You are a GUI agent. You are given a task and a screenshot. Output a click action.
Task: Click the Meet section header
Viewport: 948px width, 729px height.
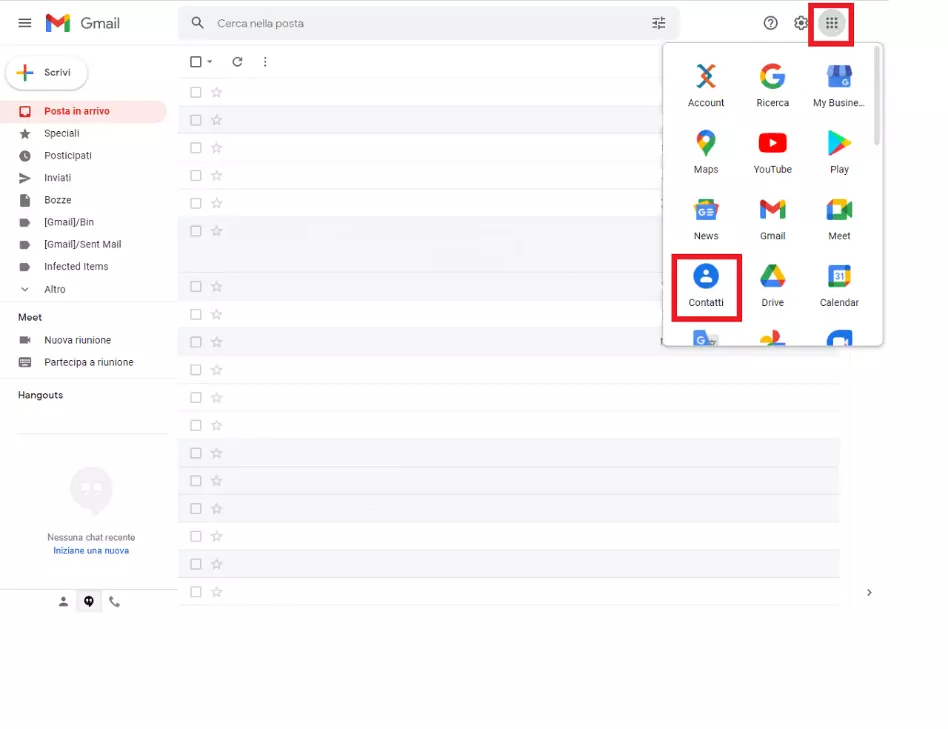tap(30, 317)
